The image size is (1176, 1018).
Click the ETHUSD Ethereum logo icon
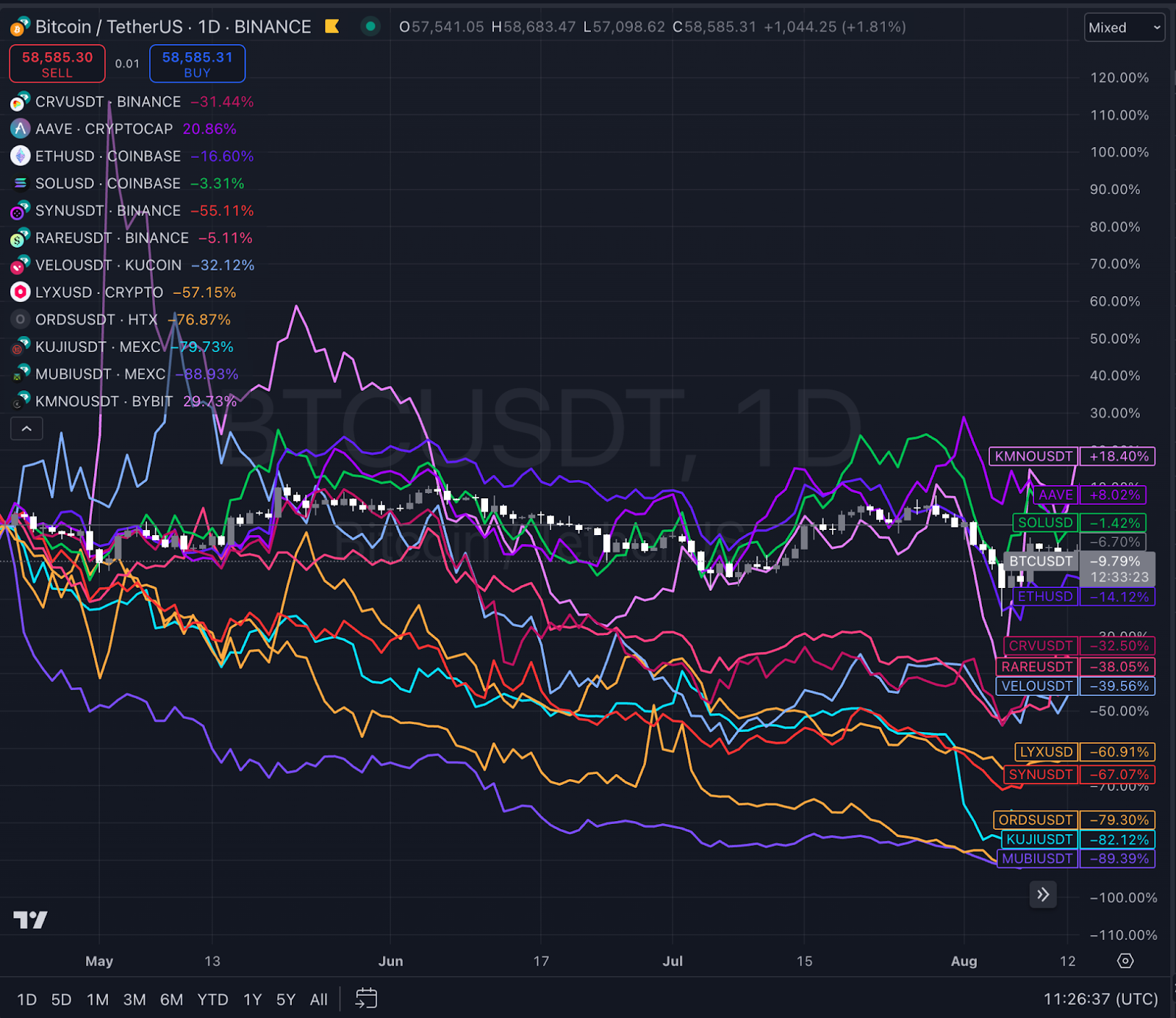20,156
